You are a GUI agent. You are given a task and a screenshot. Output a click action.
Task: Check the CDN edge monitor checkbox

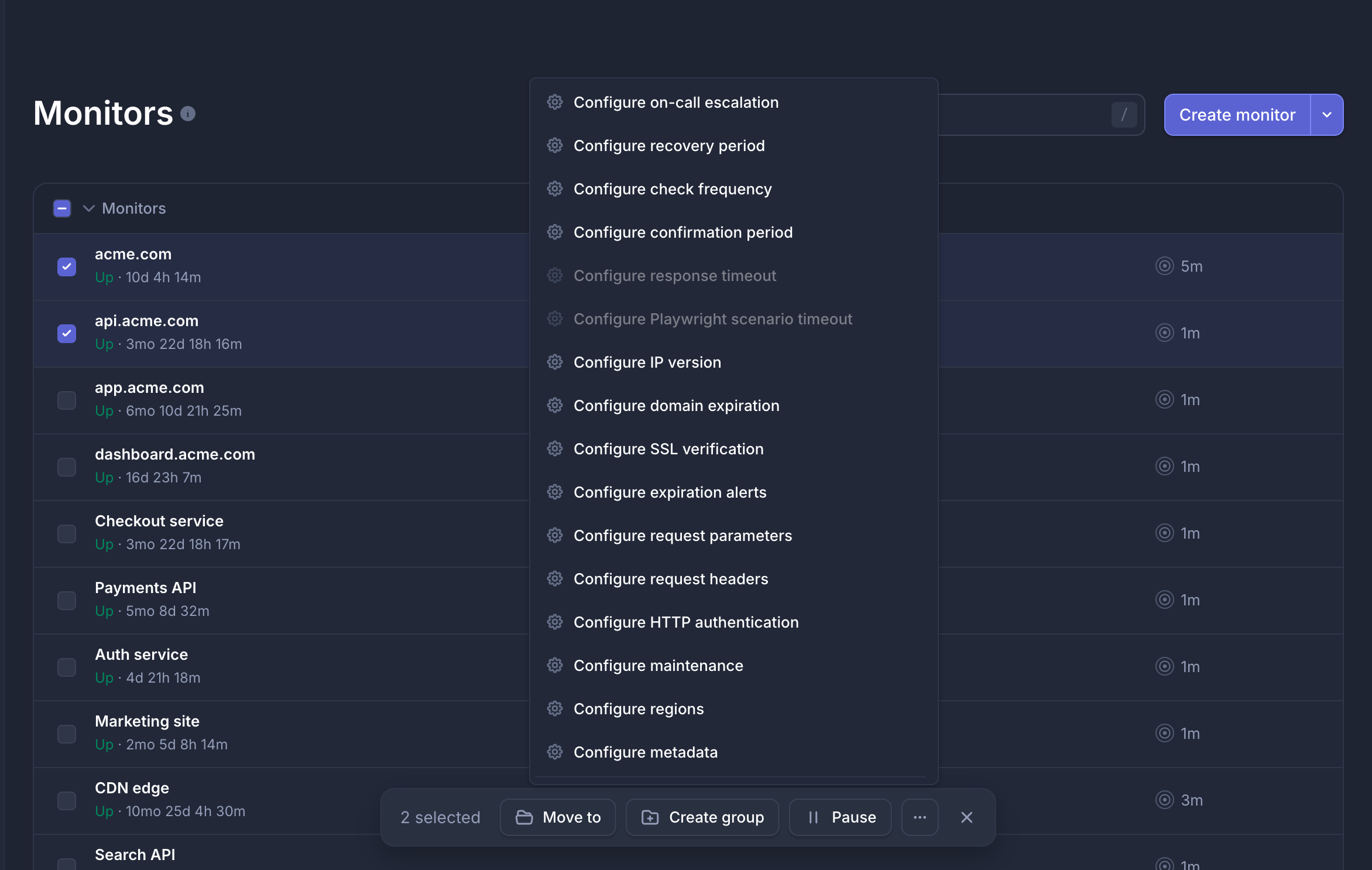point(67,801)
